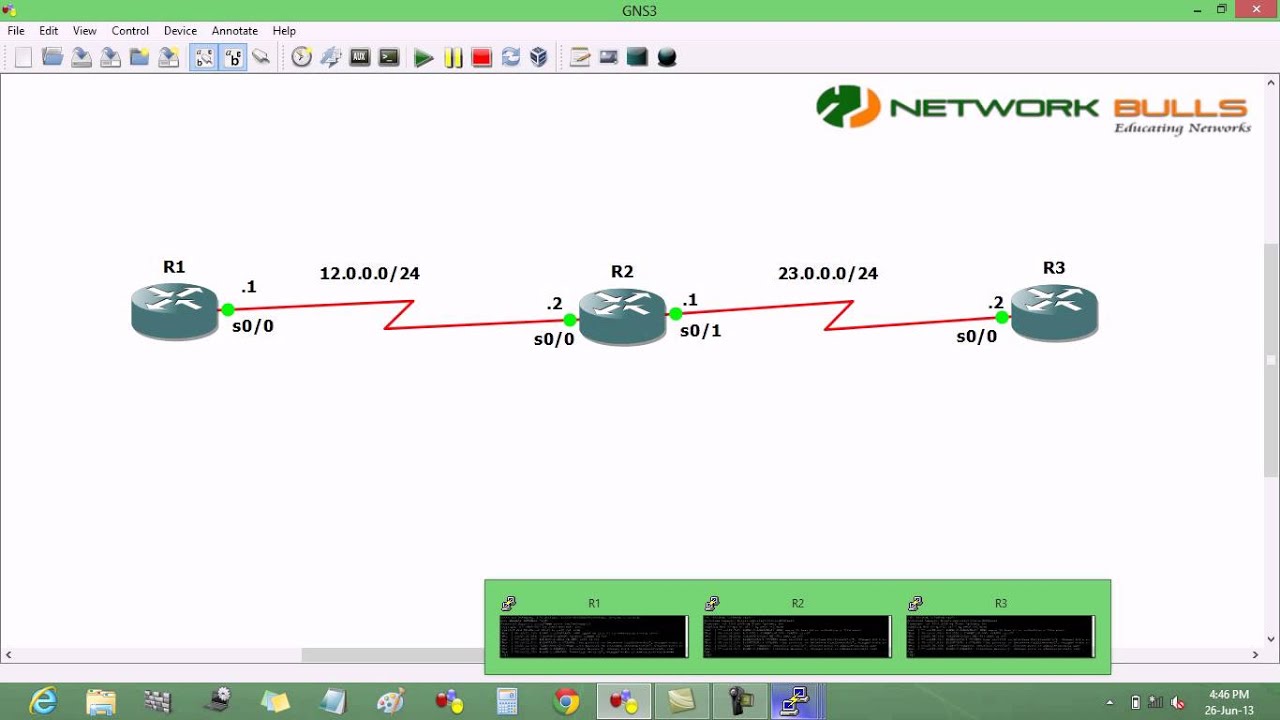Click R1's s0/0 interface label
Viewport: 1280px width, 720px height.
[x=253, y=326]
